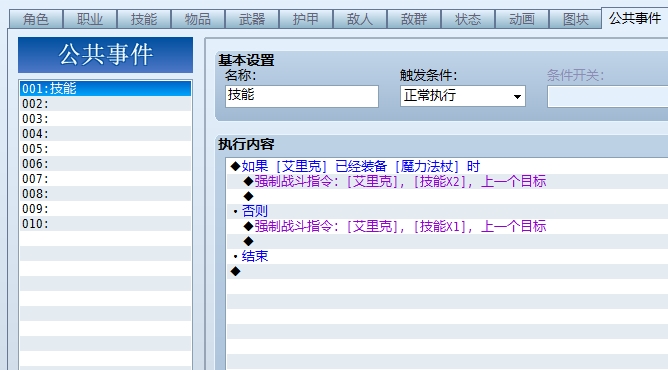The image size is (668, 370).
Task: Select the 公共事件 tab
Action: tap(635, 18)
